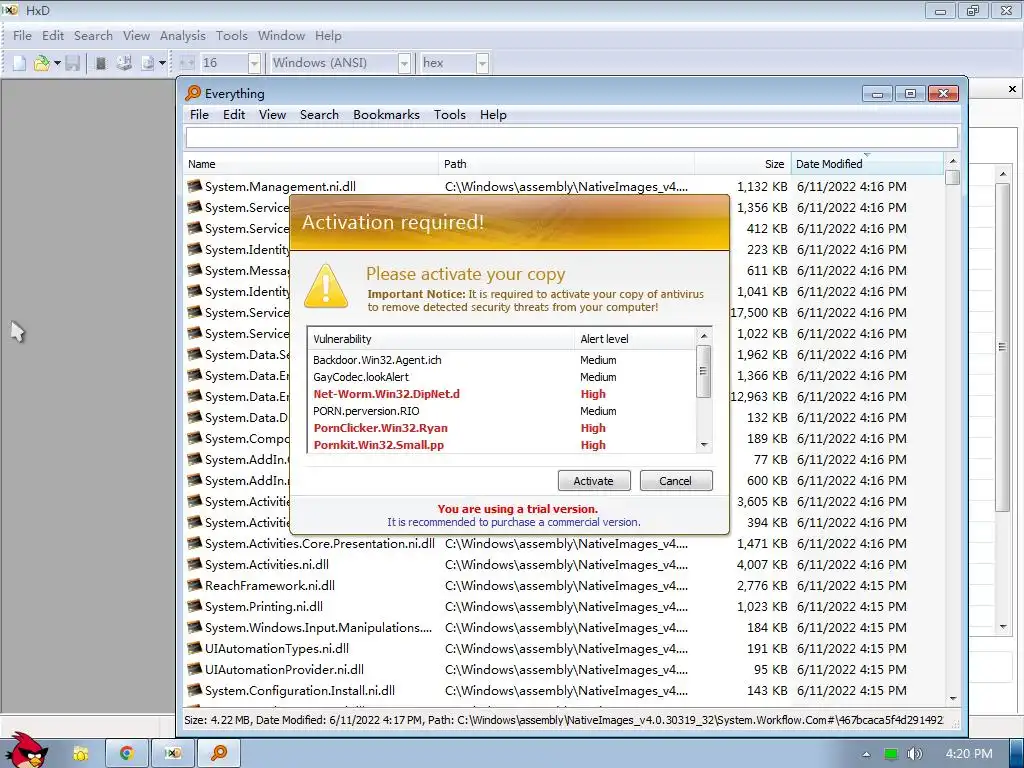
Task: Open Everything View menu
Action: (x=272, y=115)
